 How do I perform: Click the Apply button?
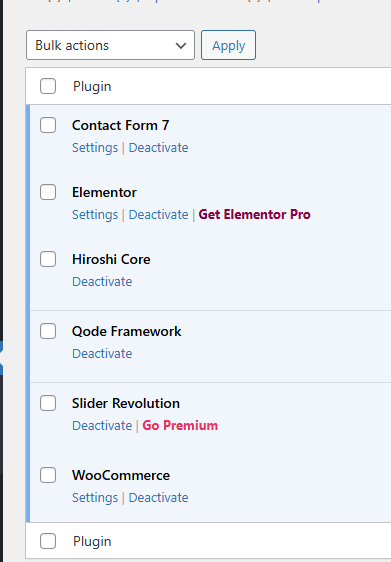(228, 45)
